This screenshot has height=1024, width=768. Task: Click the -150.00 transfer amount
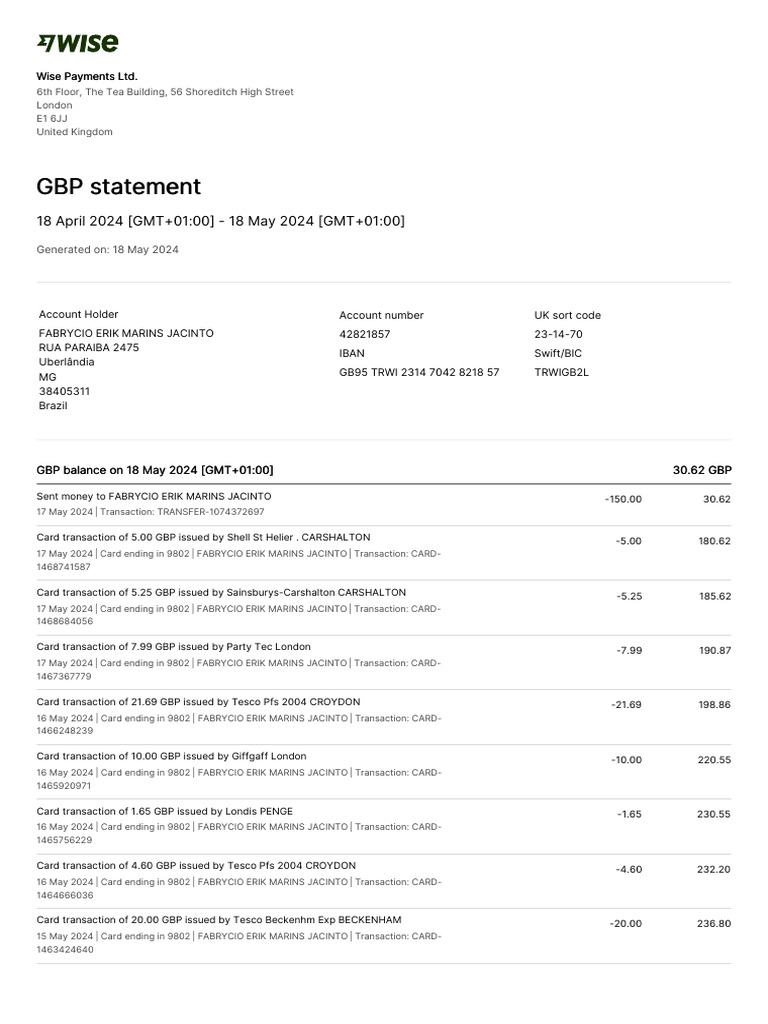[x=623, y=499]
